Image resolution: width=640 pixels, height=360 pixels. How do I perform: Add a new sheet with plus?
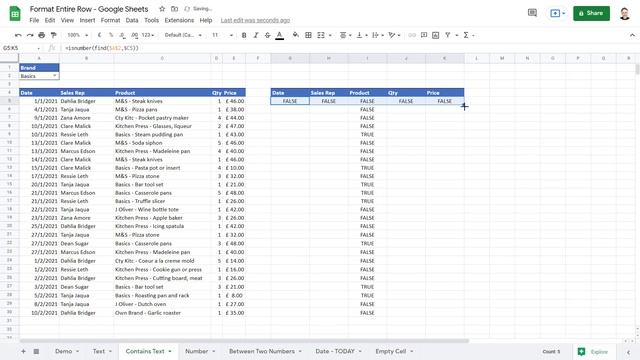point(23,351)
